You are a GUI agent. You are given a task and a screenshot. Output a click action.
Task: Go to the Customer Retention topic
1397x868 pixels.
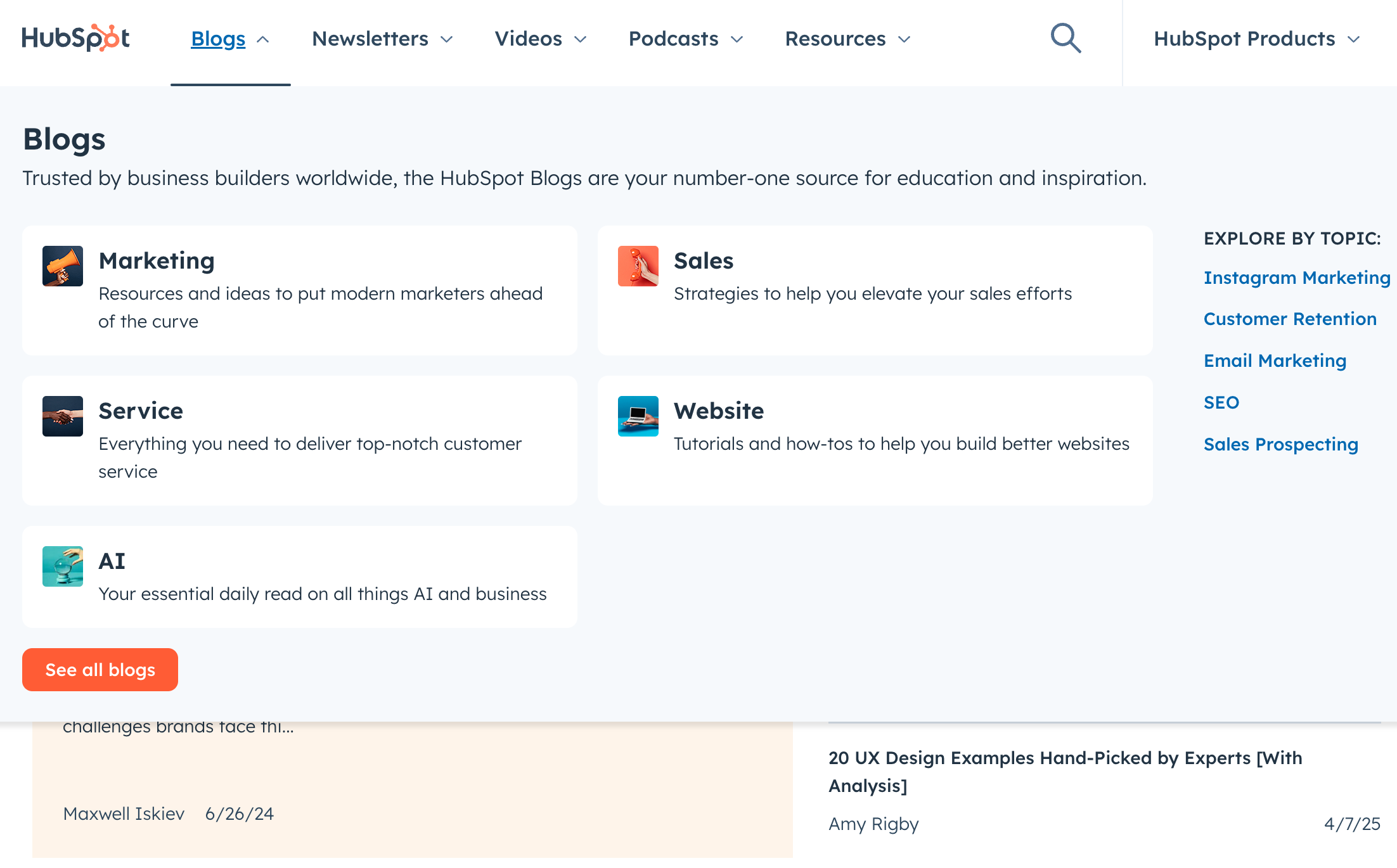point(1289,319)
